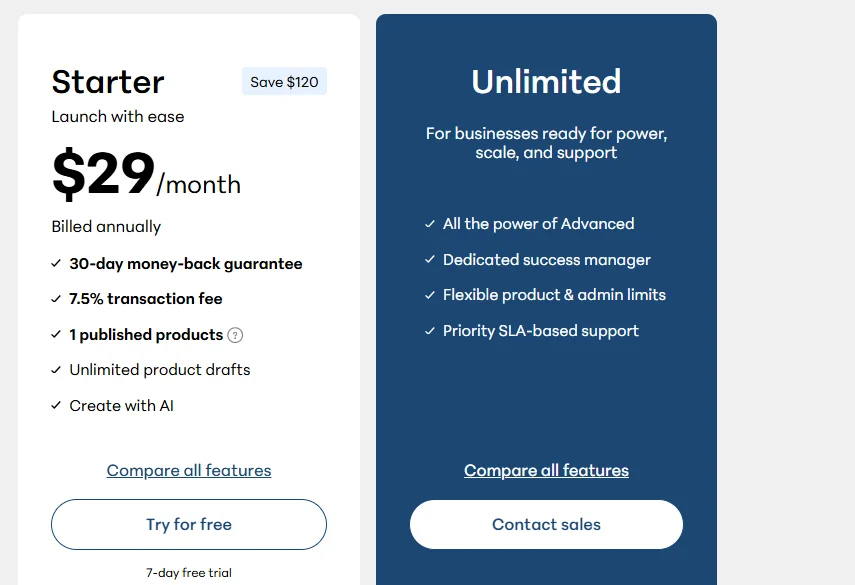The height and width of the screenshot is (585, 855).
Task: Open Compare all features in Unlimited plan
Action: pos(546,470)
